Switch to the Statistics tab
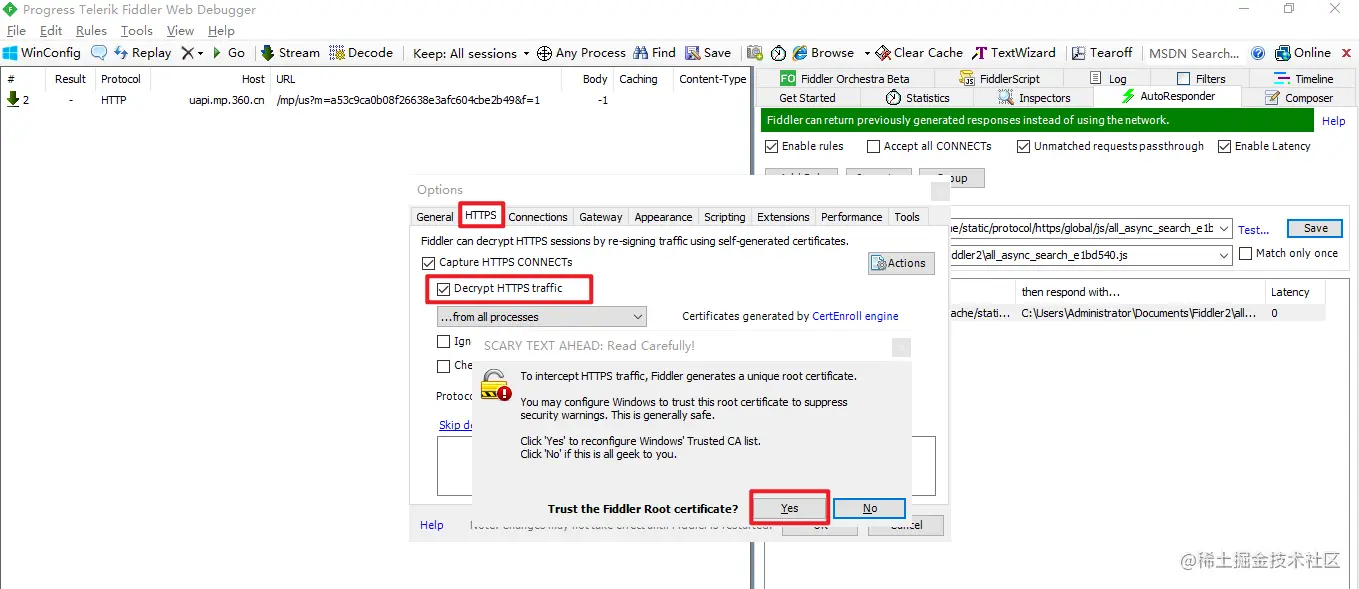This screenshot has height=589, width=1359. (x=918, y=98)
